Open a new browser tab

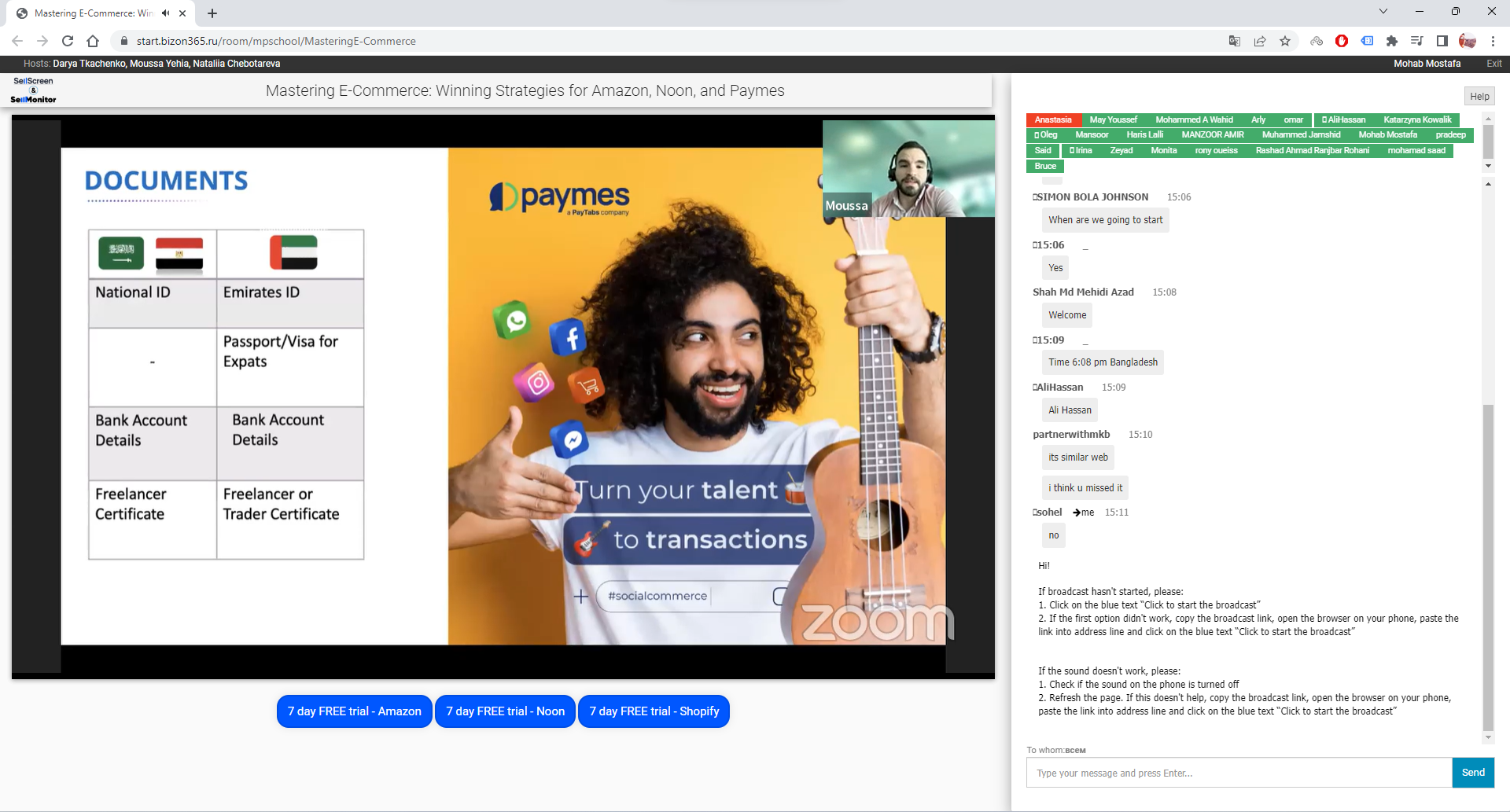[x=212, y=13]
